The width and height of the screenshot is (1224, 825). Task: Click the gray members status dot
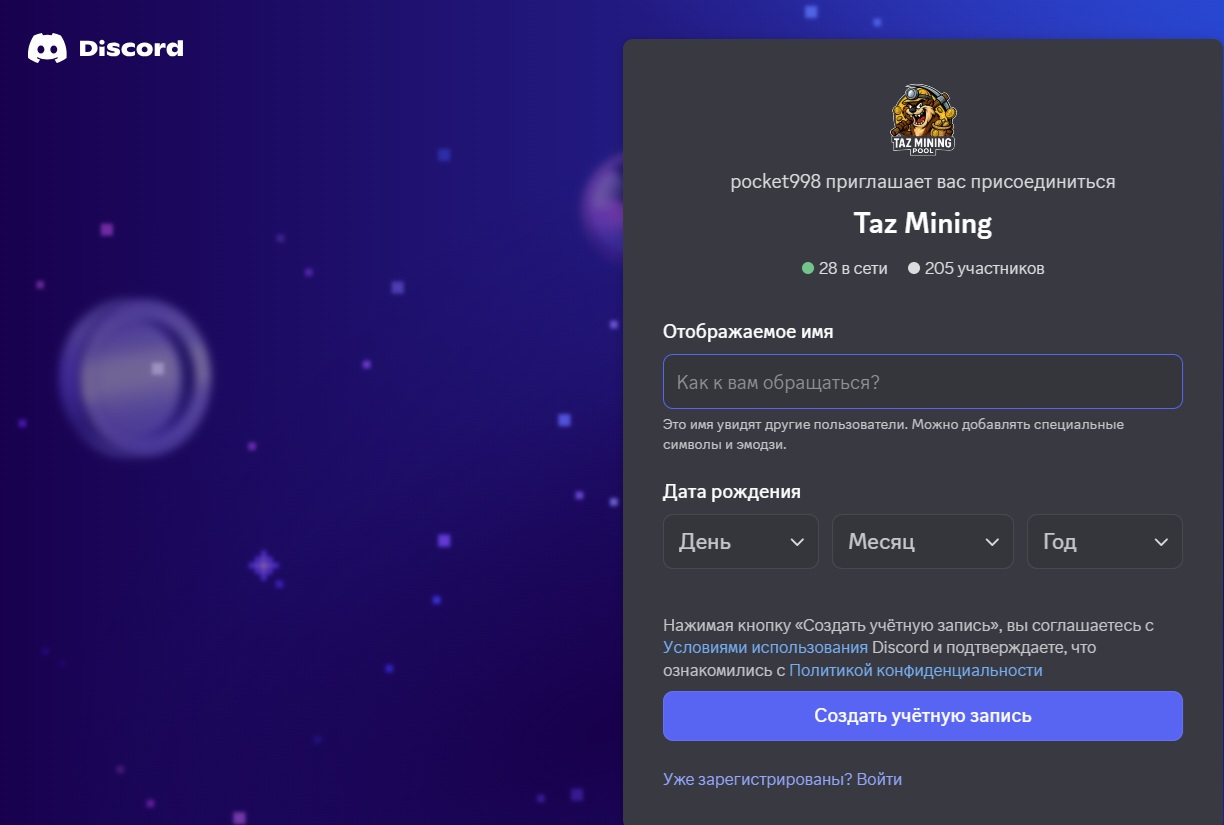pos(914,269)
